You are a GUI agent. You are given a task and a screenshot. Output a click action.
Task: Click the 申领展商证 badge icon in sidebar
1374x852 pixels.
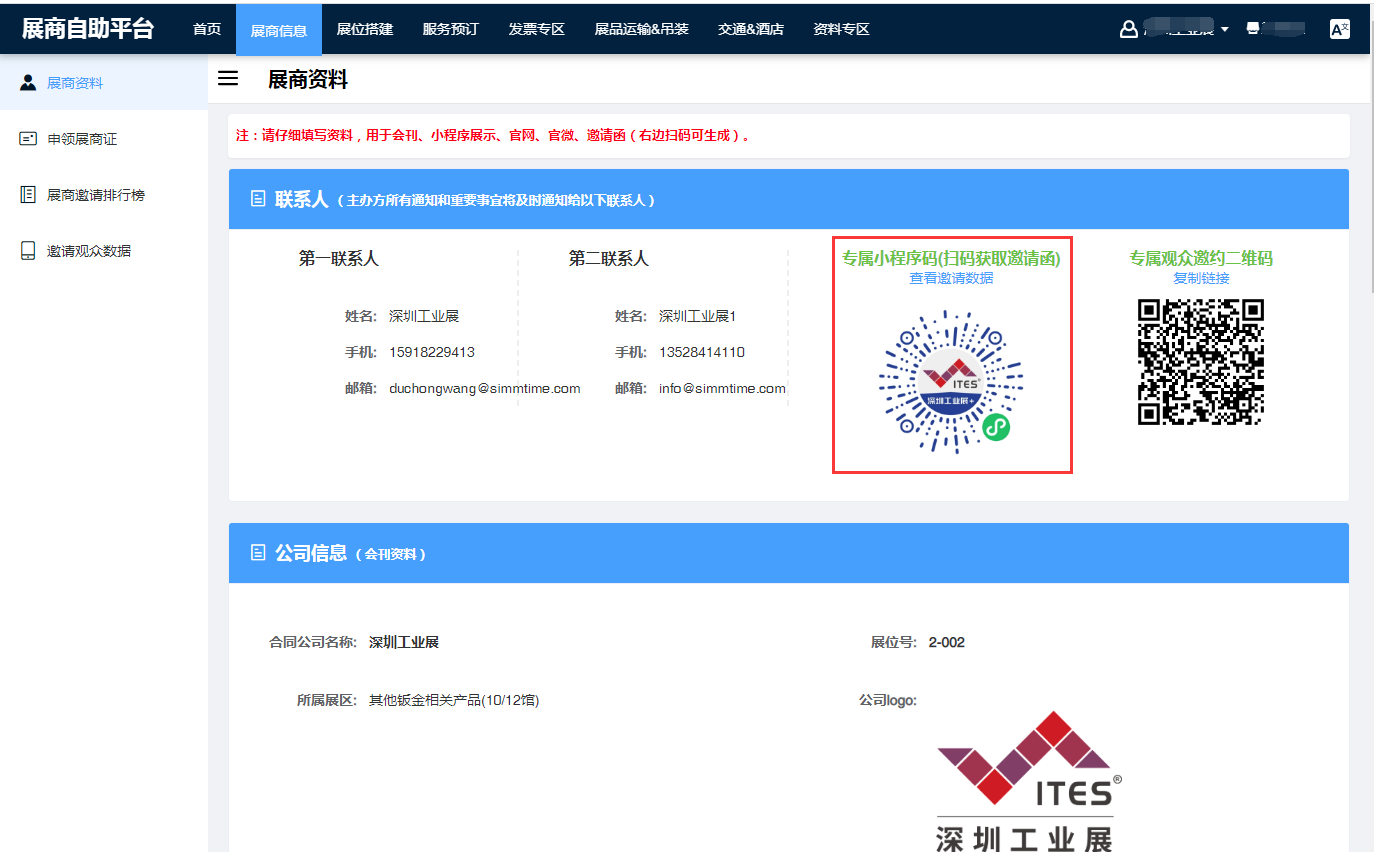(x=28, y=139)
